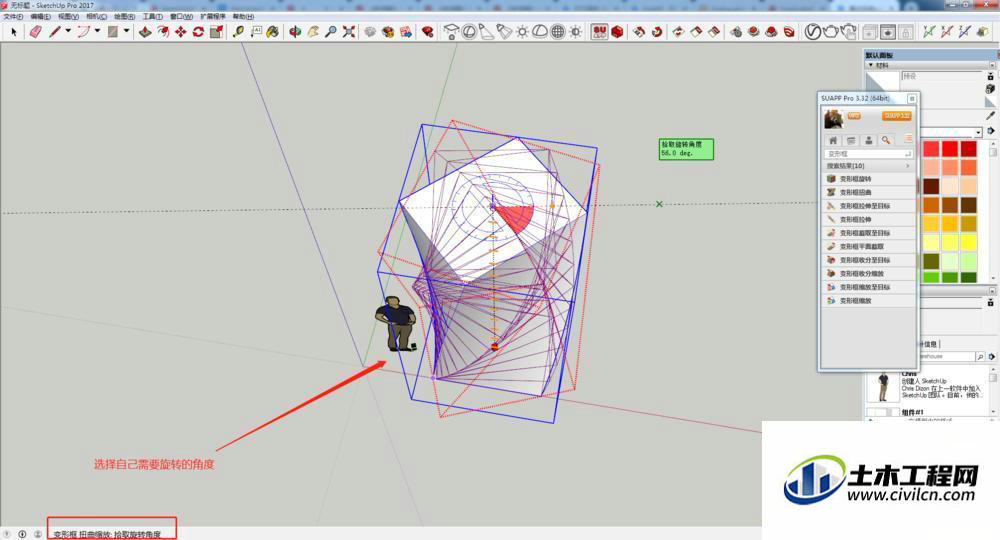Open the 编辑 menu
The width and height of the screenshot is (1000, 540).
click(x=40, y=17)
